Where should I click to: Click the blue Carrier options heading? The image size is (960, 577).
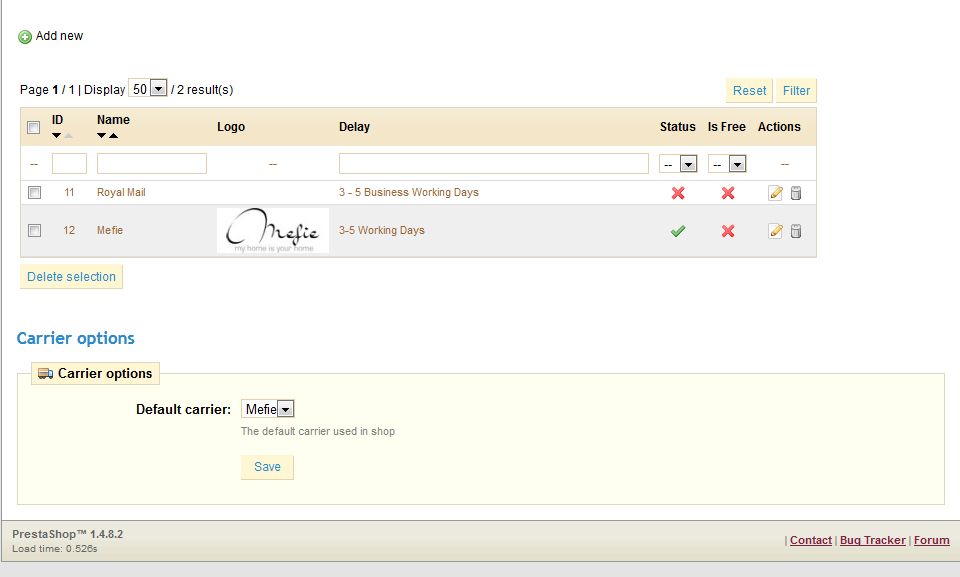click(75, 338)
